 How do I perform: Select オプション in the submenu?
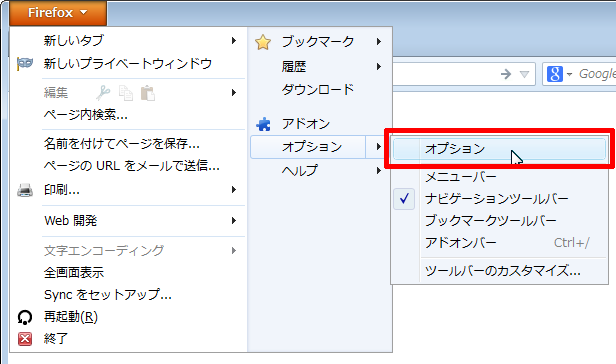click(x=499, y=149)
